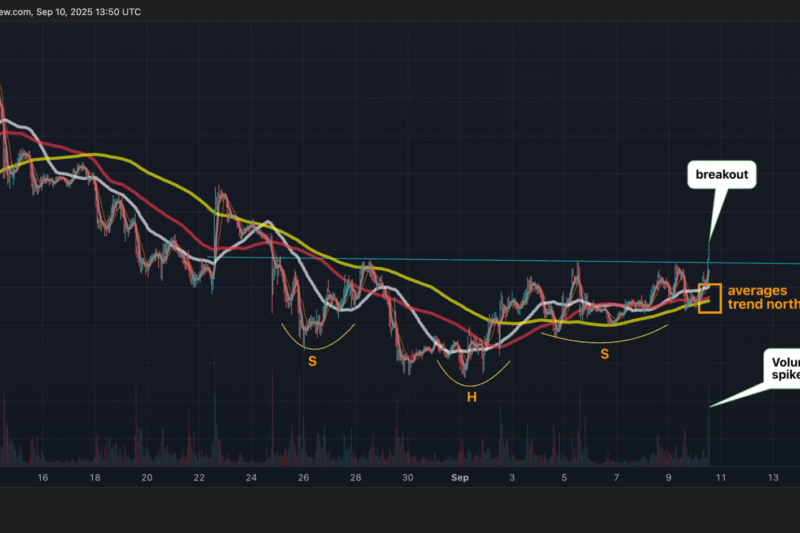Select the right shoulder "S" label
Screen dimensions: 800x533
[x=604, y=353]
